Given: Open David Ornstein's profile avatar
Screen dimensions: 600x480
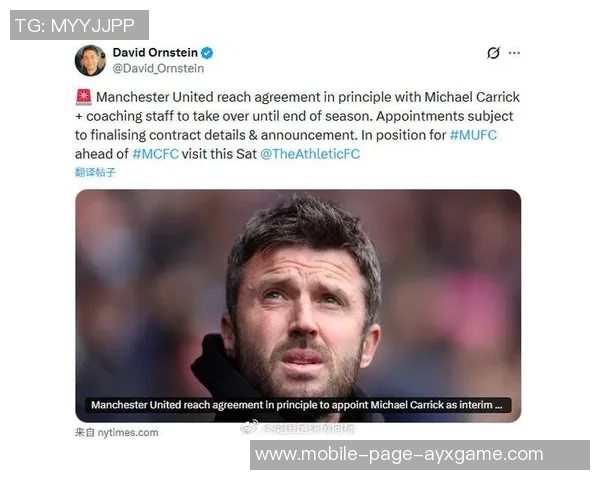Looking at the screenshot, I should click(x=90, y=60).
